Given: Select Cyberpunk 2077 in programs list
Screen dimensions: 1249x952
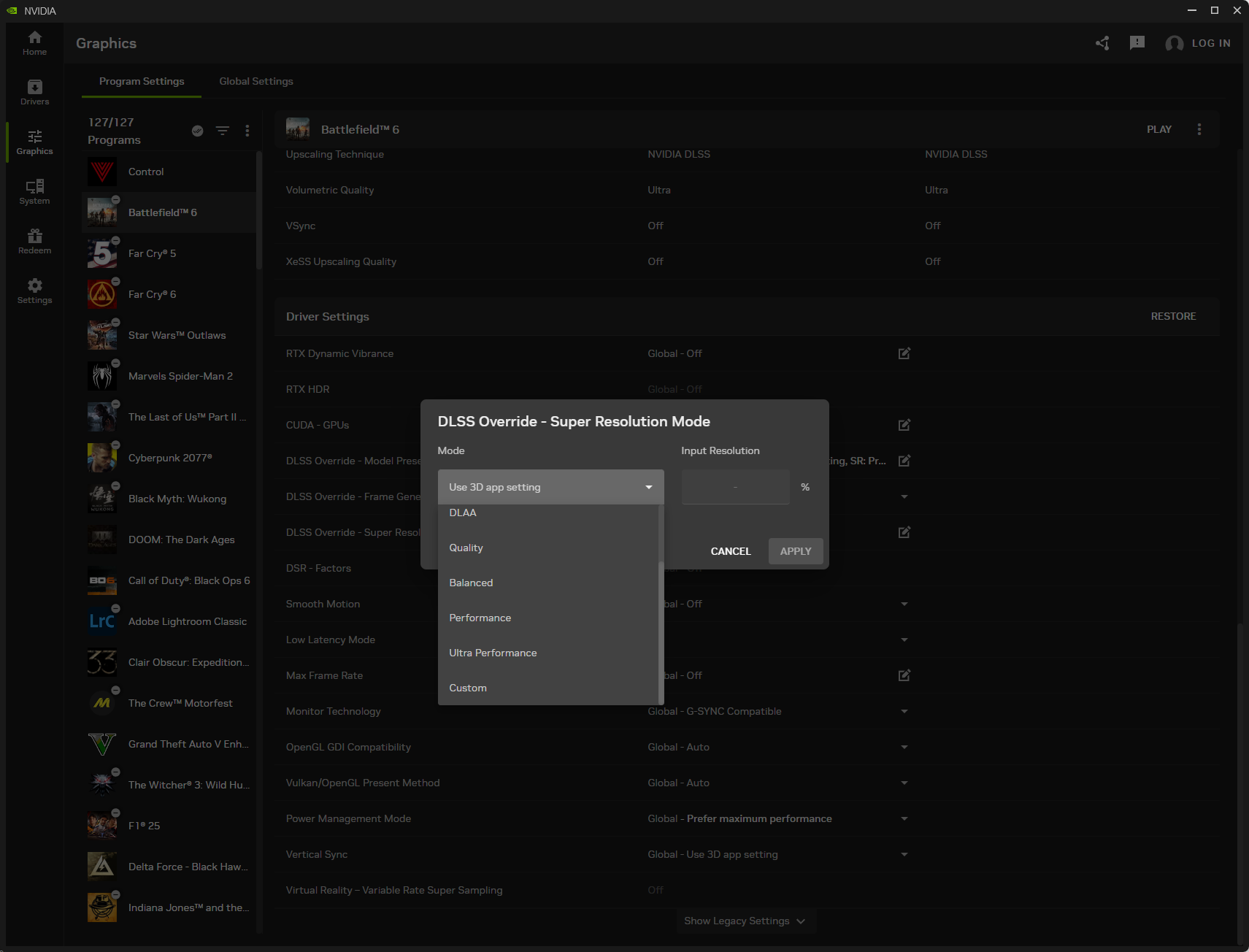Looking at the screenshot, I should (x=170, y=458).
